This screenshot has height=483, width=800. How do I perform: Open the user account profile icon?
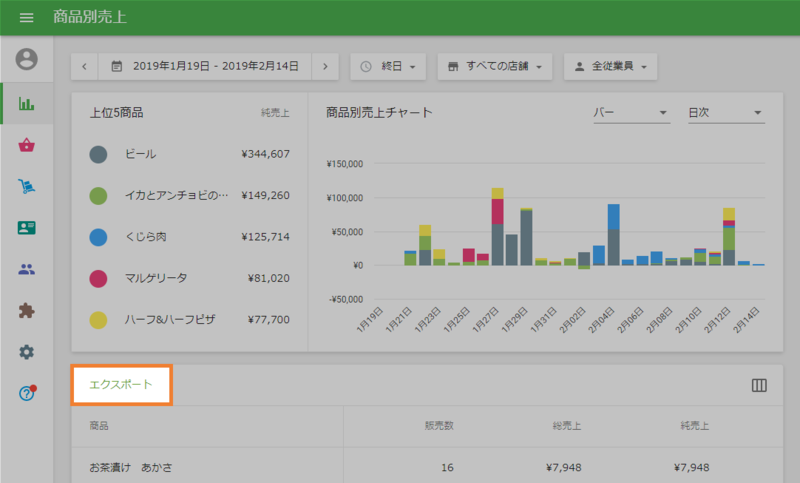point(27,59)
